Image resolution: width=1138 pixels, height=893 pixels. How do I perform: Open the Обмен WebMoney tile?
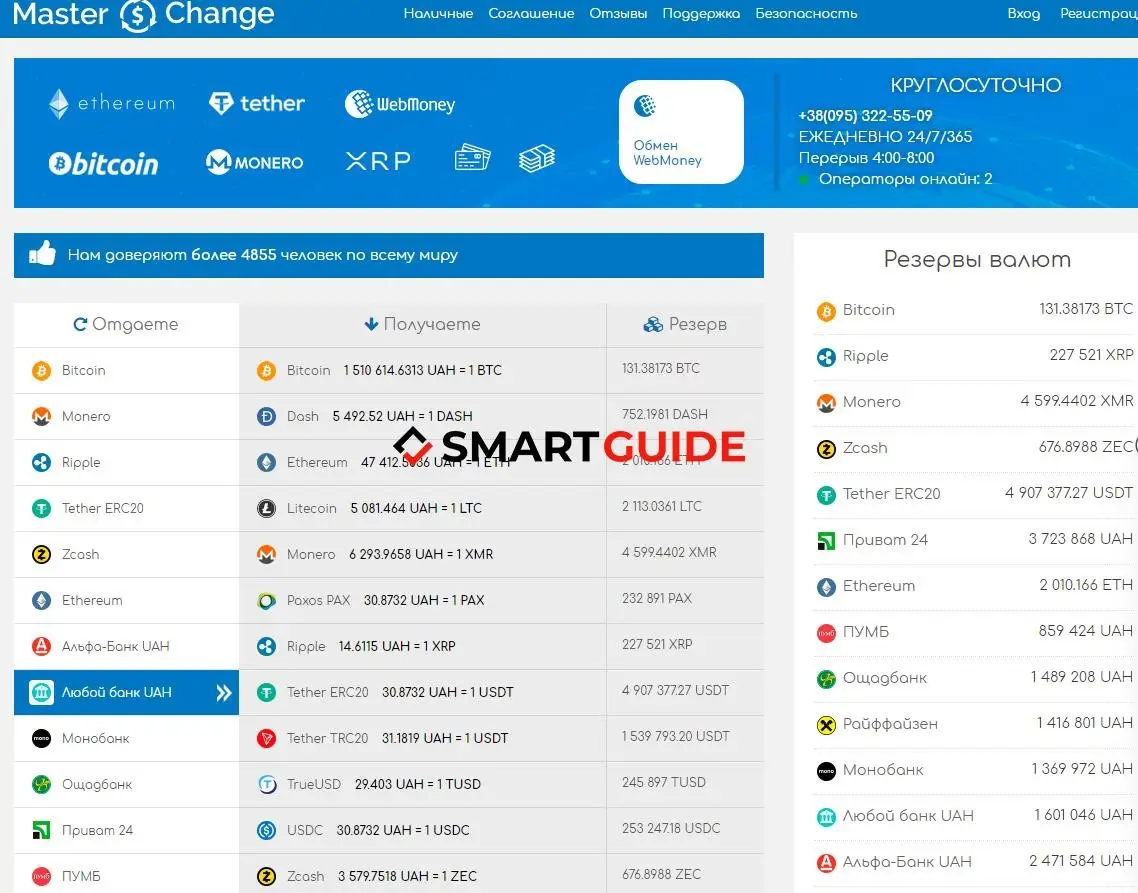680,133
